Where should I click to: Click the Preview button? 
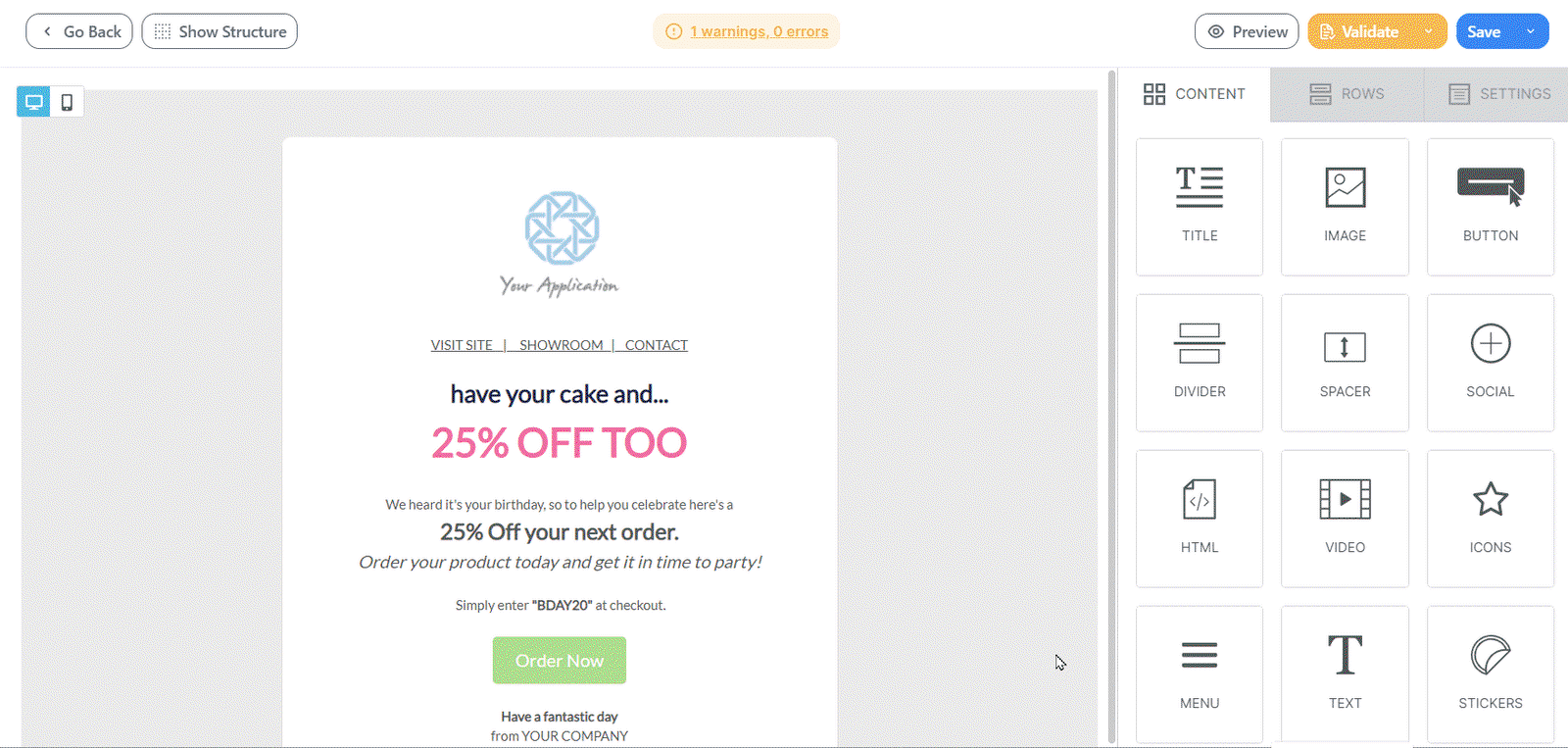[1247, 31]
